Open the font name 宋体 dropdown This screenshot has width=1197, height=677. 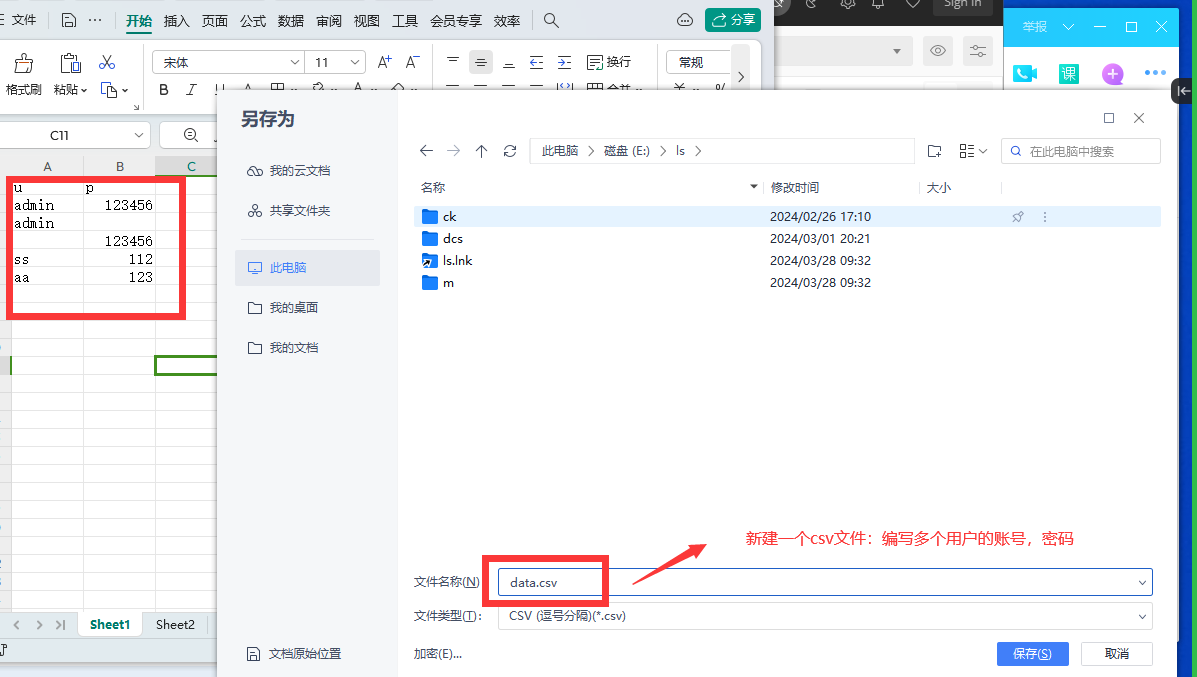pyautogui.click(x=295, y=62)
